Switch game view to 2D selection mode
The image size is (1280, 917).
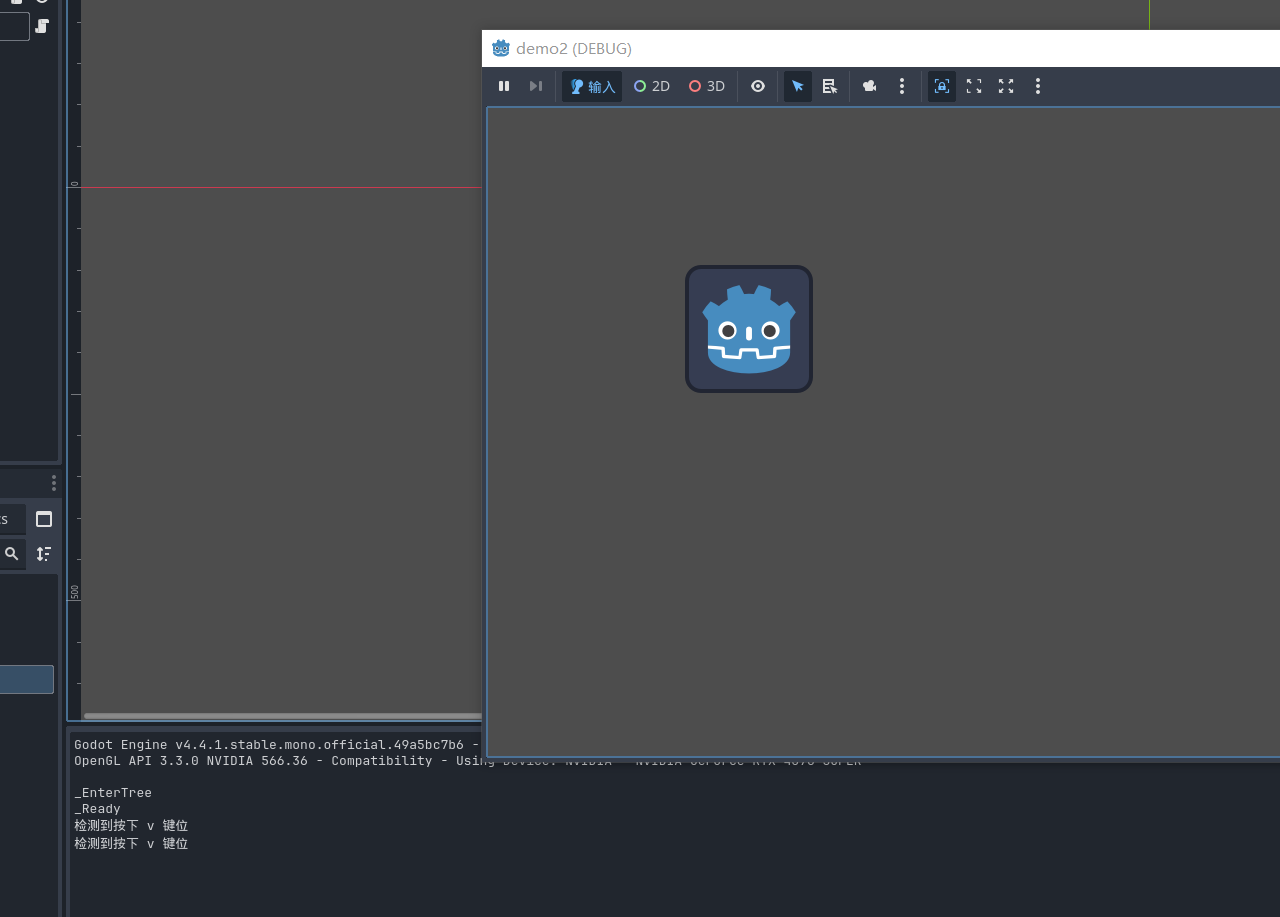652,86
